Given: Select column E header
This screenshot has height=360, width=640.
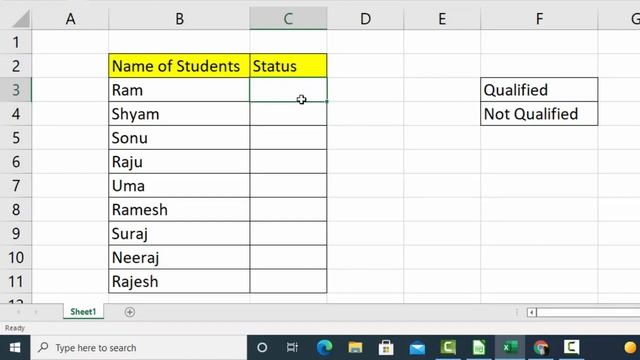Looking at the screenshot, I should (442, 19).
